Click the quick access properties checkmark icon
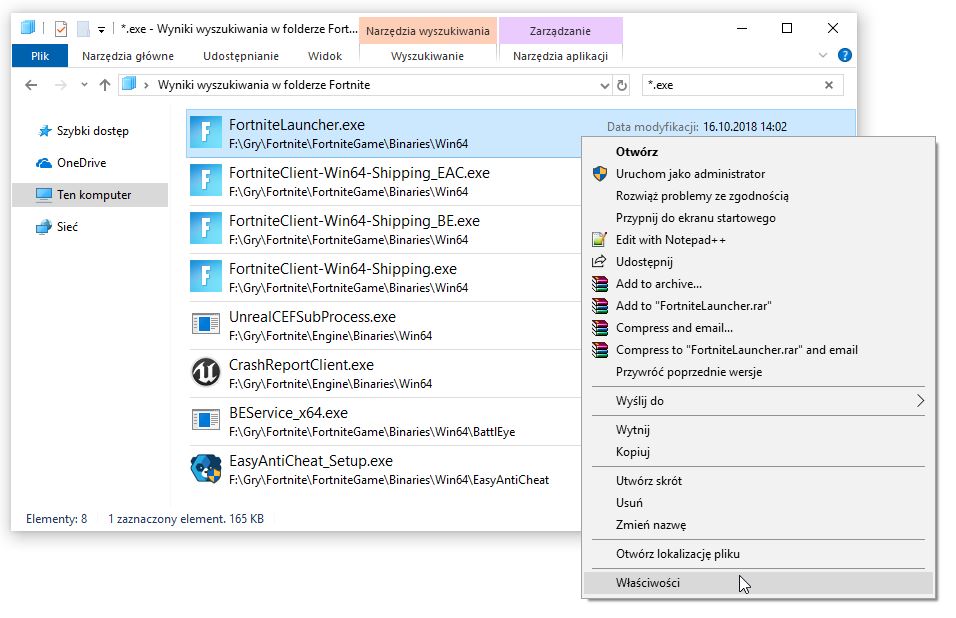Viewport: 956px width, 618px height. click(61, 29)
